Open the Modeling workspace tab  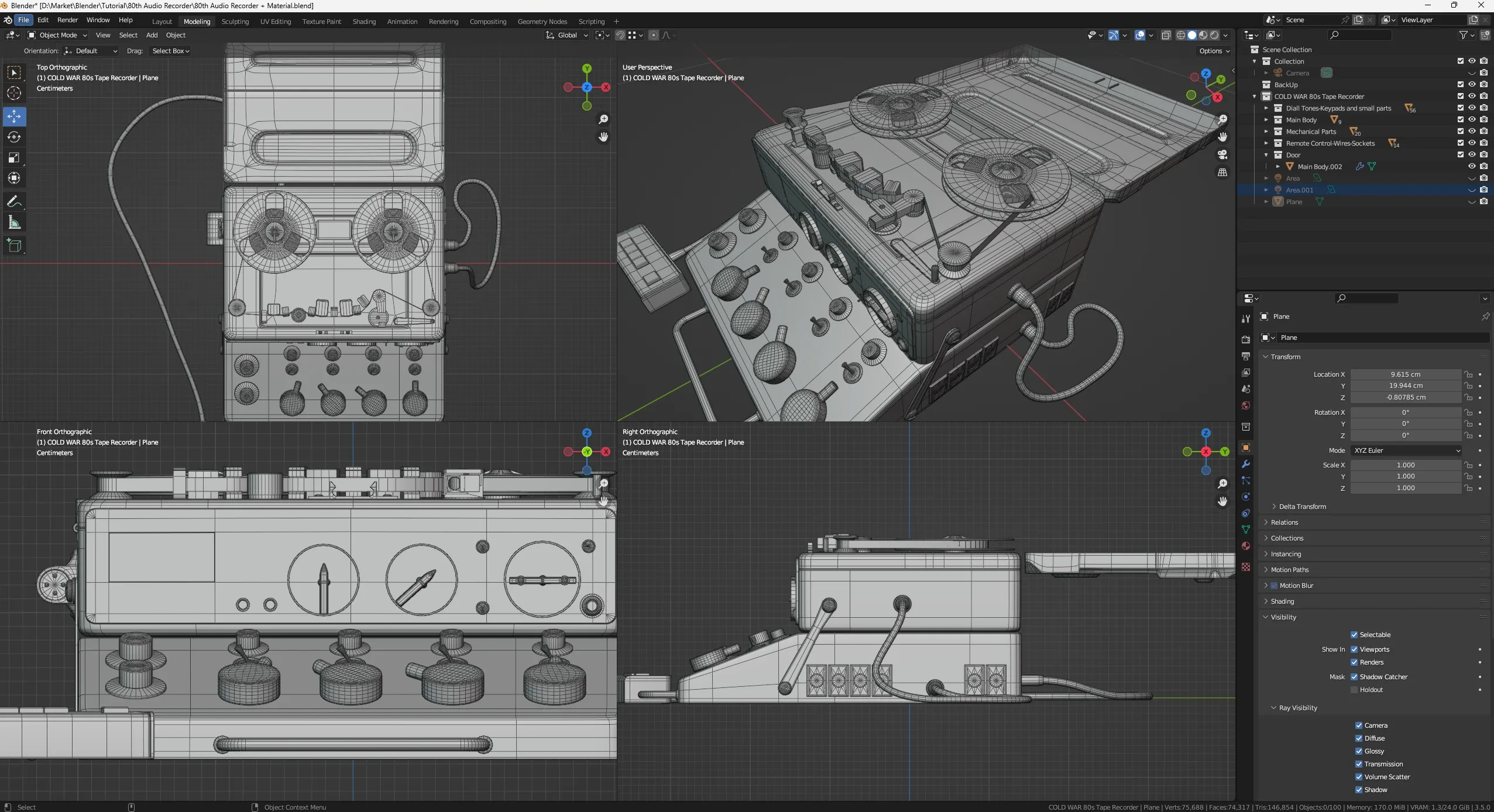pos(197,22)
